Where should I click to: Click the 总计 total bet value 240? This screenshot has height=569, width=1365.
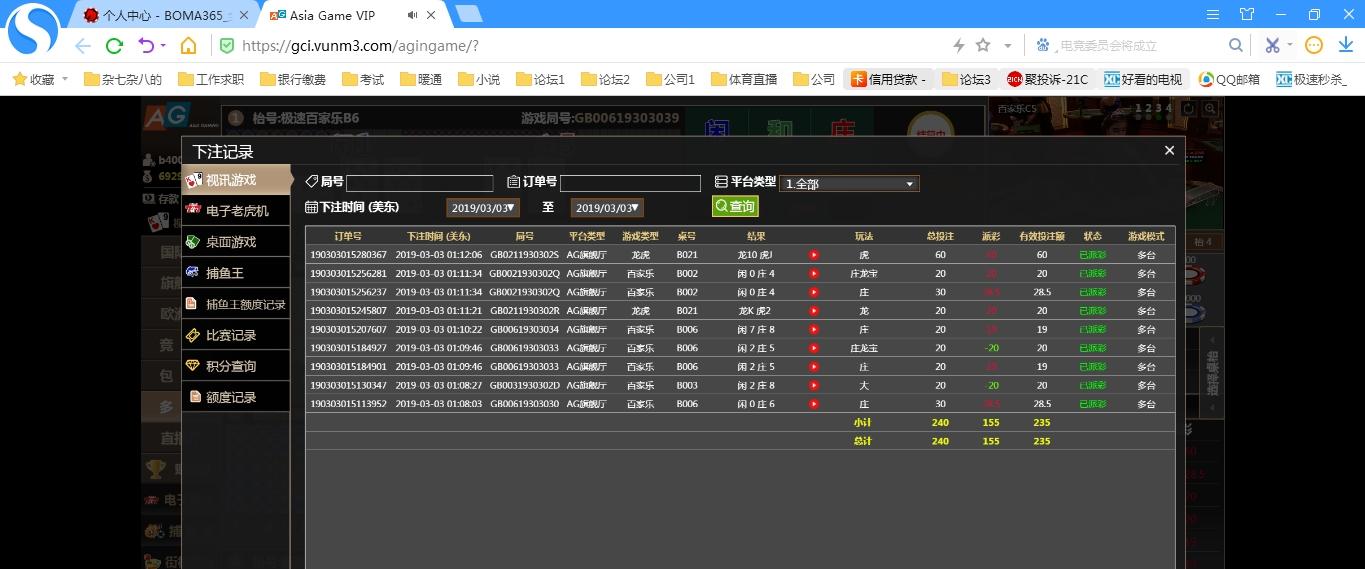940,441
